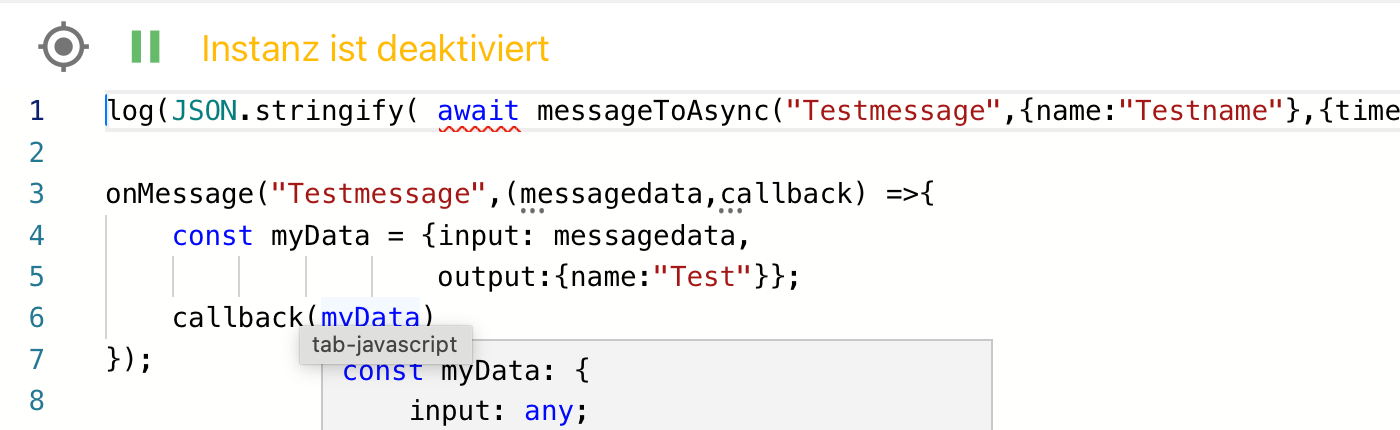1400x430 pixels.
Task: Click line number 8 in the gutter
Action: 37,401
